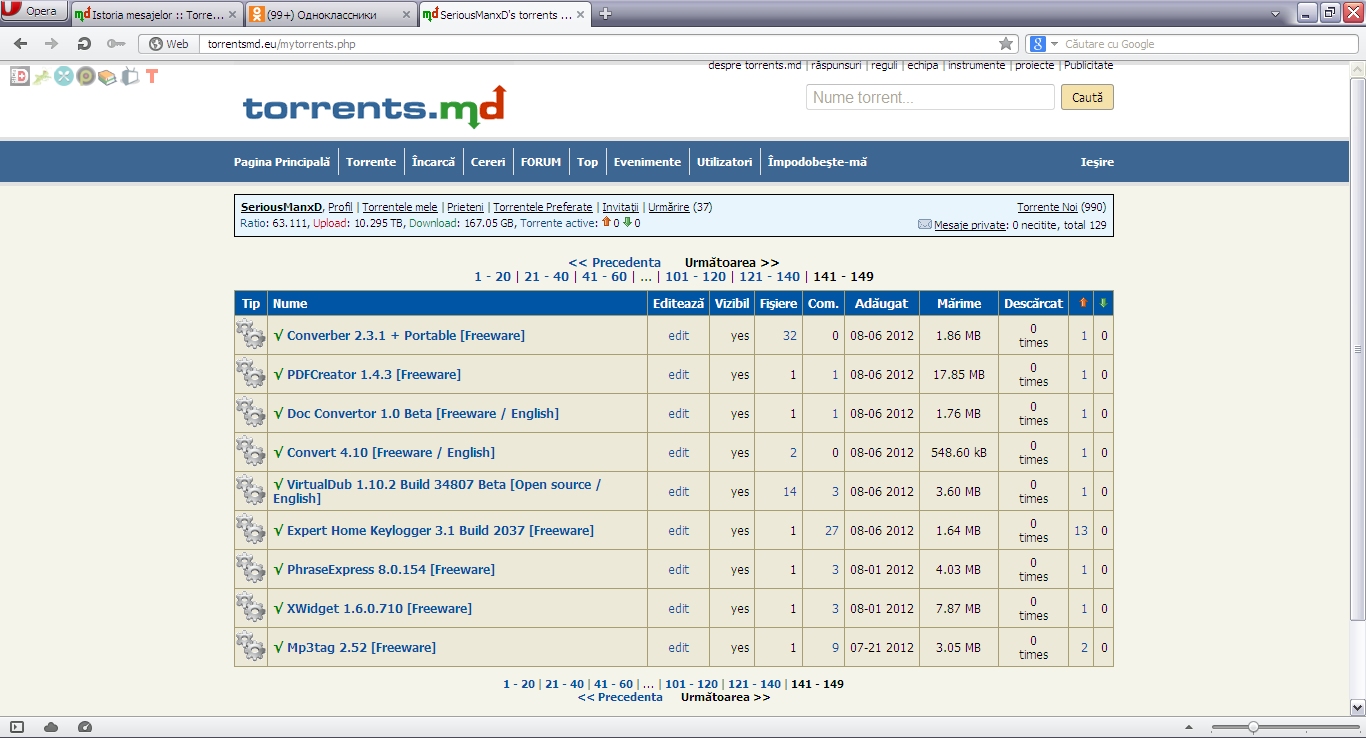The image size is (1366, 738).
Task: Open the Torrente Noi link
Action: [x=1047, y=207]
